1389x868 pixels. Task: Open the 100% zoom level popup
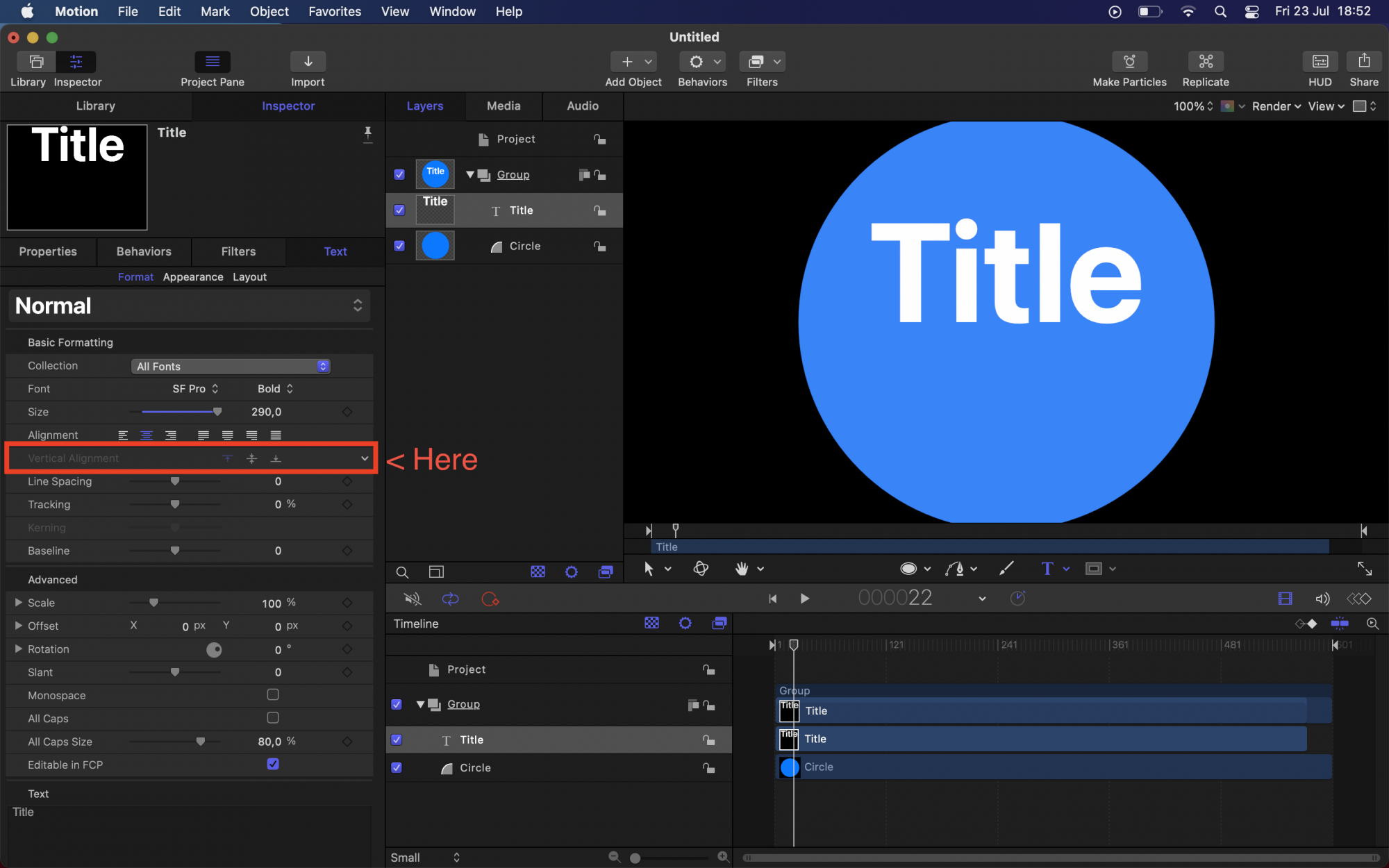pos(1193,106)
